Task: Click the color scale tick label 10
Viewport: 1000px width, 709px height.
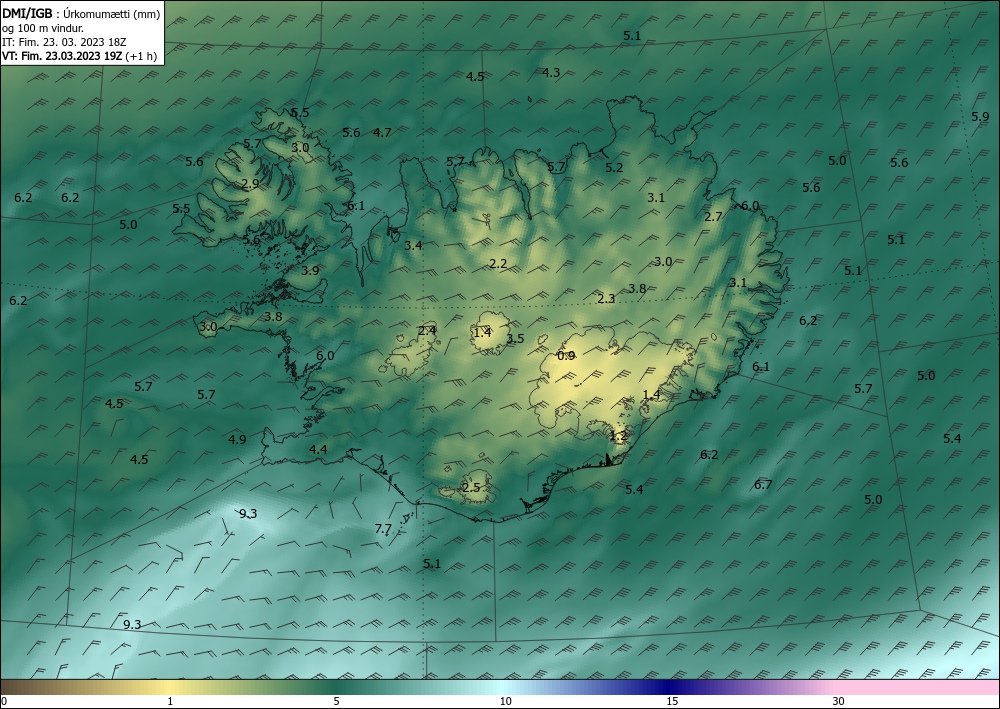Action: 505,702
